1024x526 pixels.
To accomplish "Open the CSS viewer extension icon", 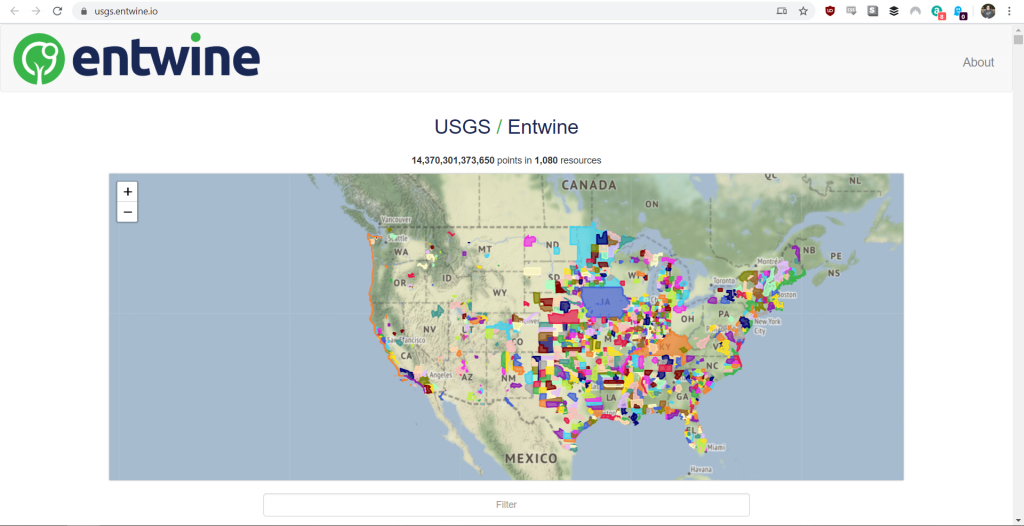I will click(x=851, y=11).
